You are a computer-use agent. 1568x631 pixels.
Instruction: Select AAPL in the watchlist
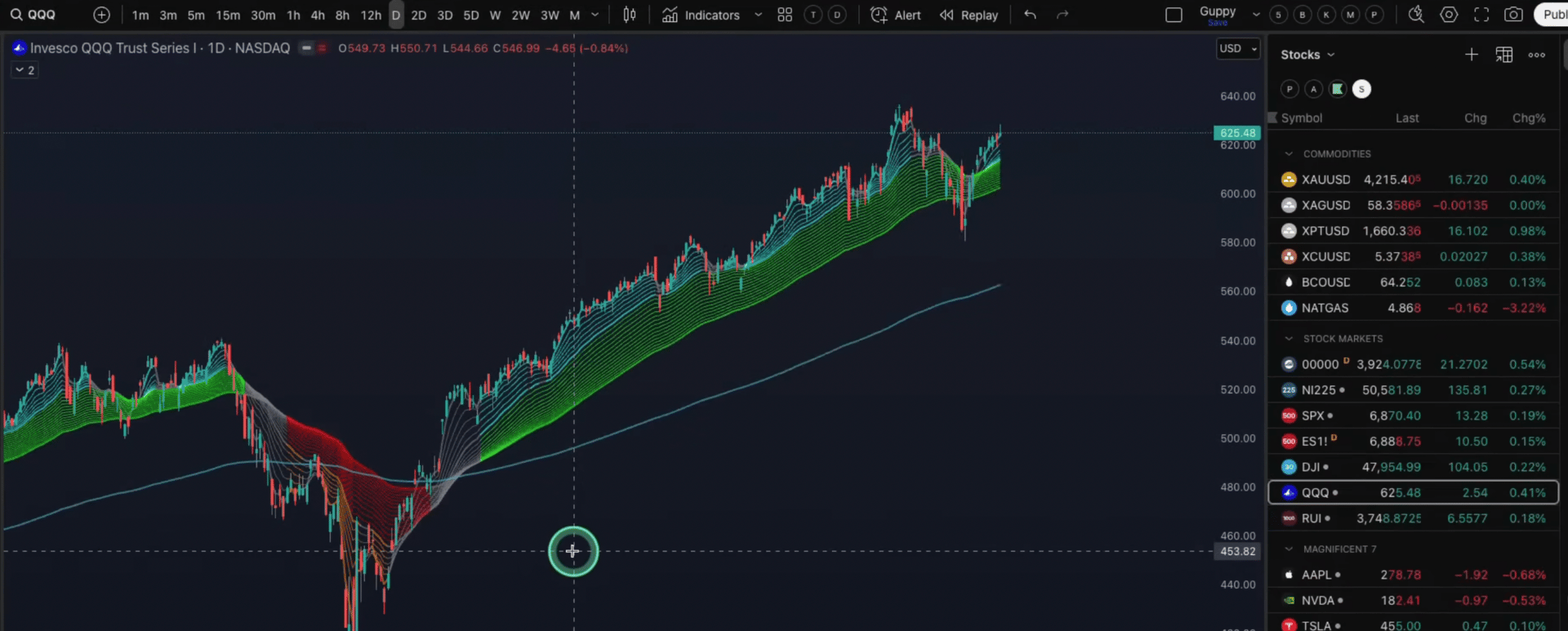tap(1414, 575)
